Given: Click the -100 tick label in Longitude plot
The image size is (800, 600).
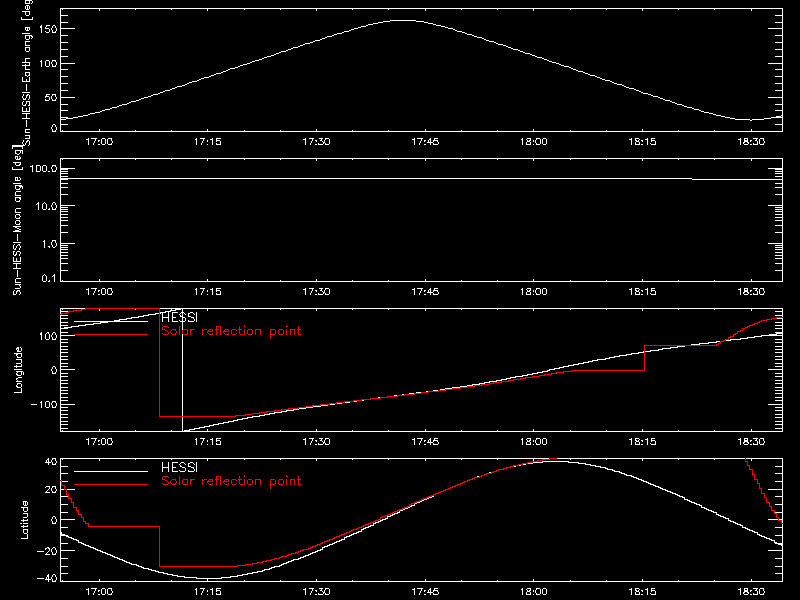Looking at the screenshot, I should click(44, 404).
